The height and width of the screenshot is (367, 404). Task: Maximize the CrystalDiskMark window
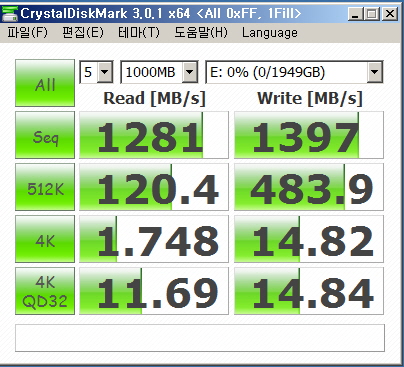(x=373, y=14)
